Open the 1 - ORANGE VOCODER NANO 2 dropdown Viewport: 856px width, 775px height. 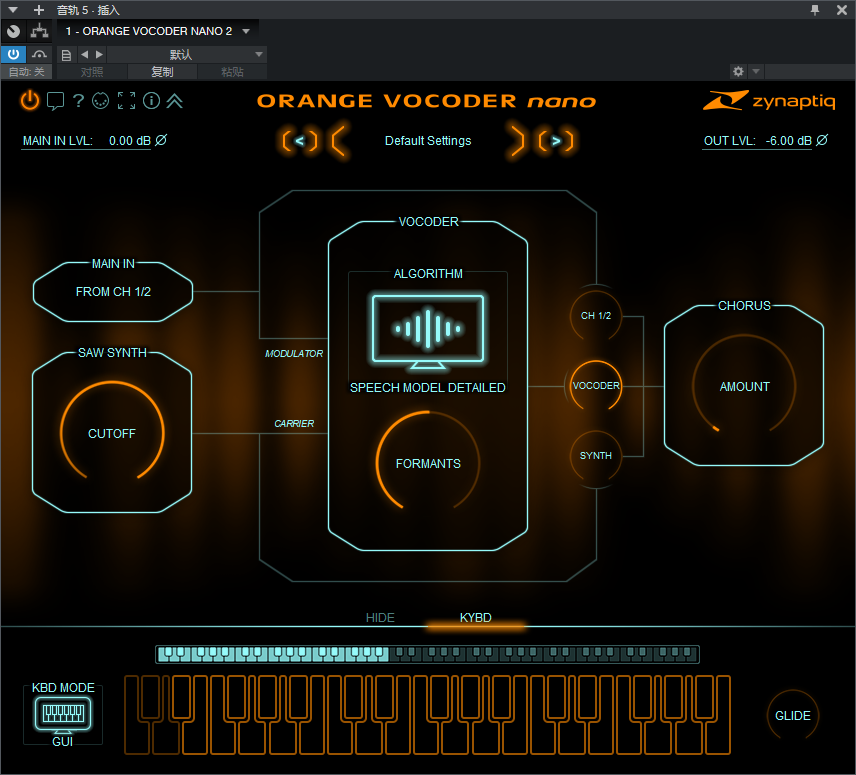(x=158, y=31)
